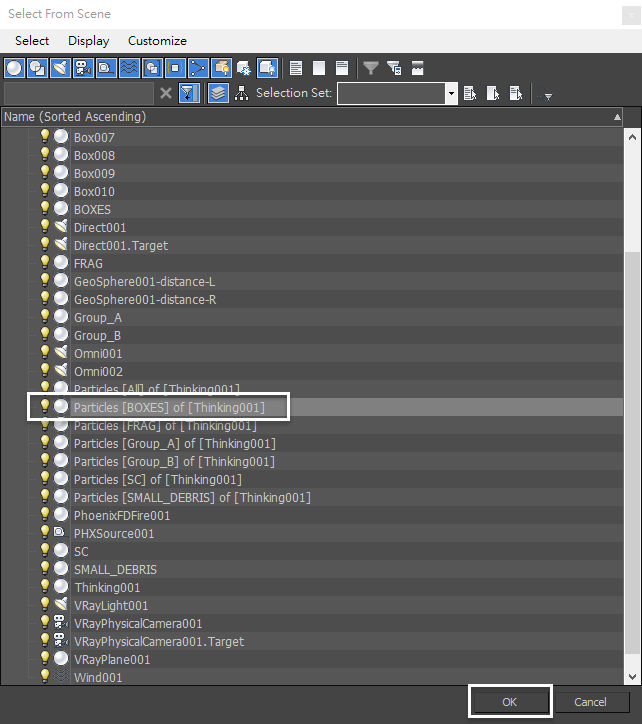Toggle the light bulb next to Direct001

(45, 226)
